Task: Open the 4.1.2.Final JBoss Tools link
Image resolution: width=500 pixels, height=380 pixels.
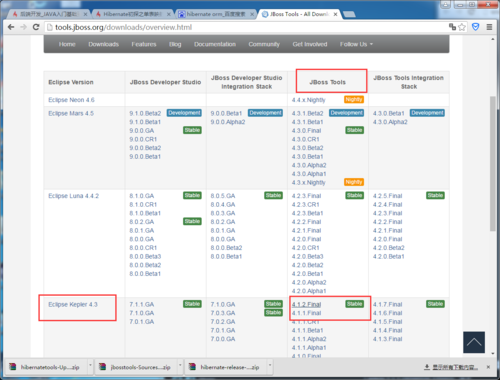Action: click(x=306, y=304)
